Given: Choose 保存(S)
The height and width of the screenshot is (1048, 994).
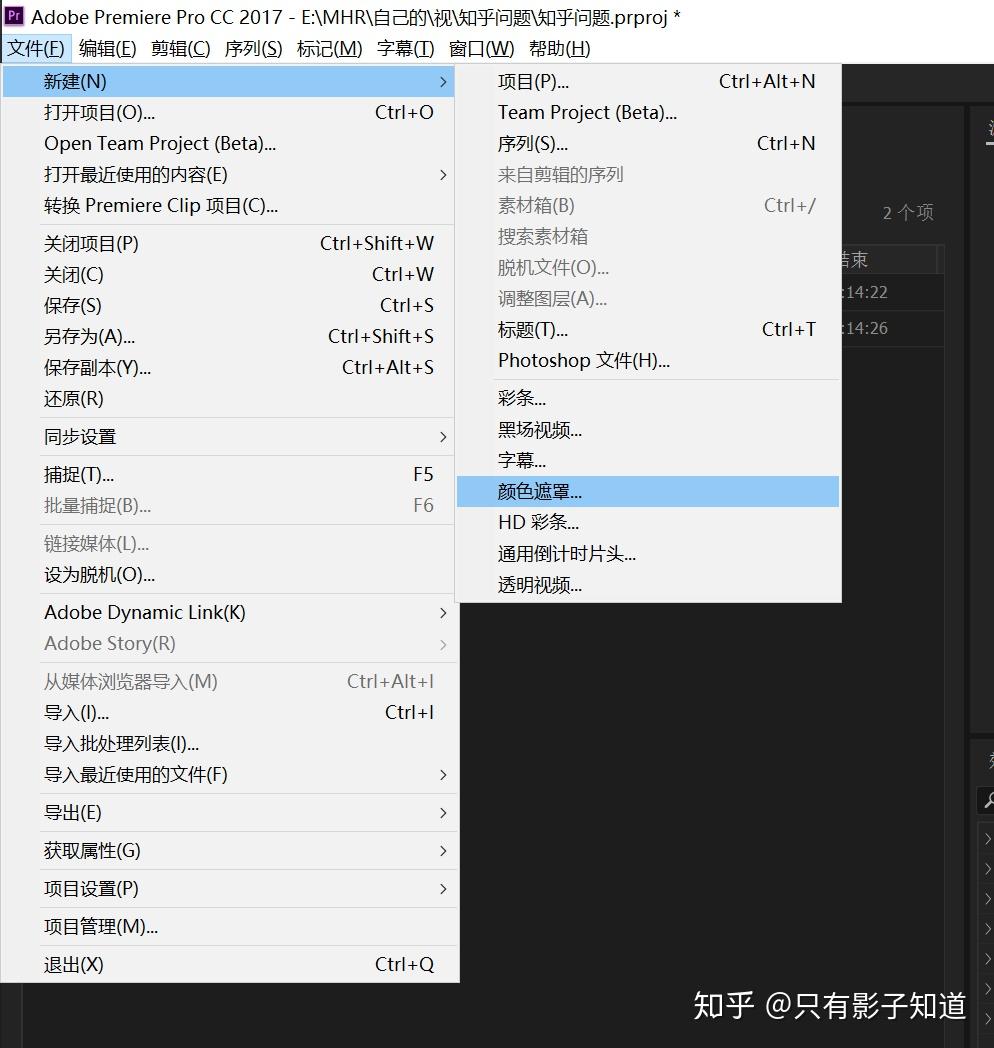Looking at the screenshot, I should click(x=229, y=305).
